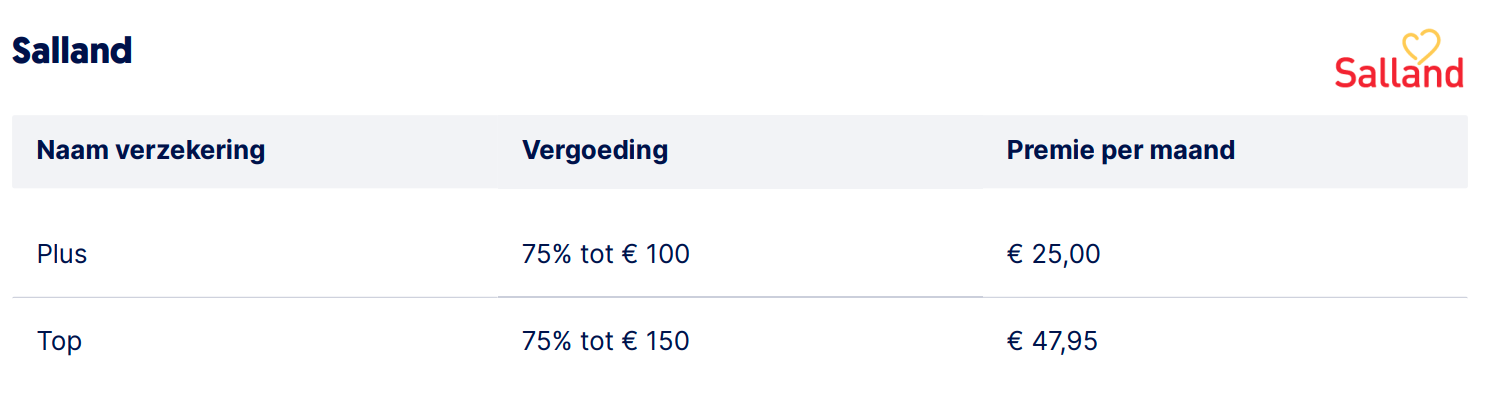Click the 75% tot € 100 reimbursement cell

[605, 254]
